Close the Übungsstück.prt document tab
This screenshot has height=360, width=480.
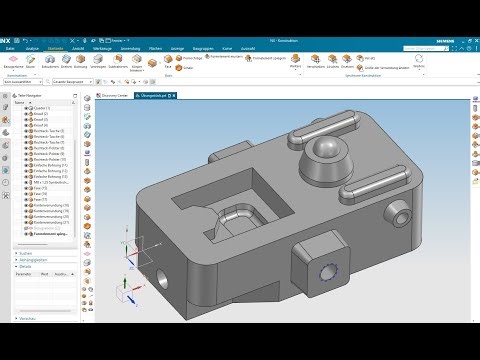point(174,96)
